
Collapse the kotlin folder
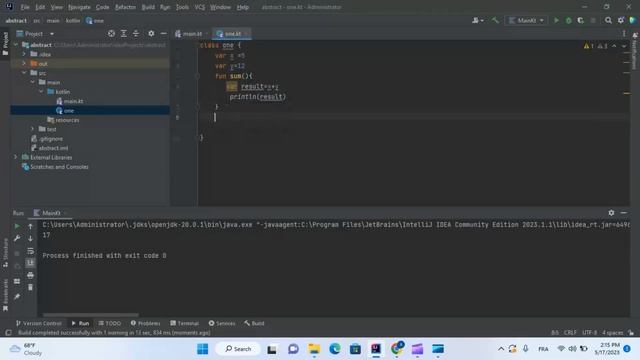[41, 91]
